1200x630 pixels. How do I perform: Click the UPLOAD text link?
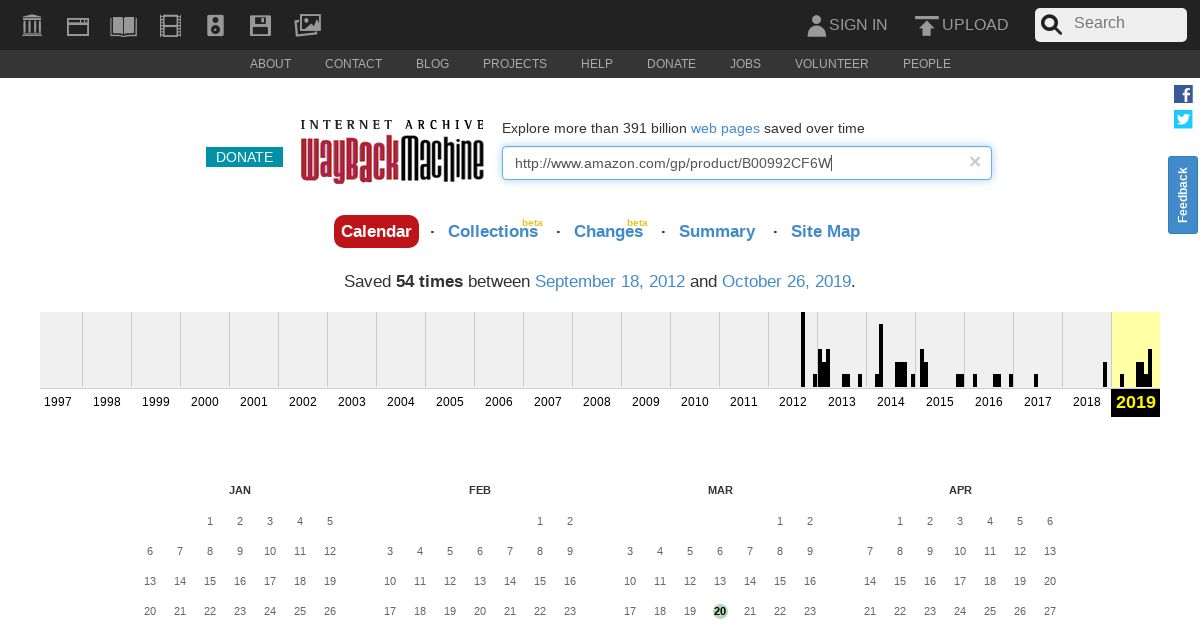point(975,25)
